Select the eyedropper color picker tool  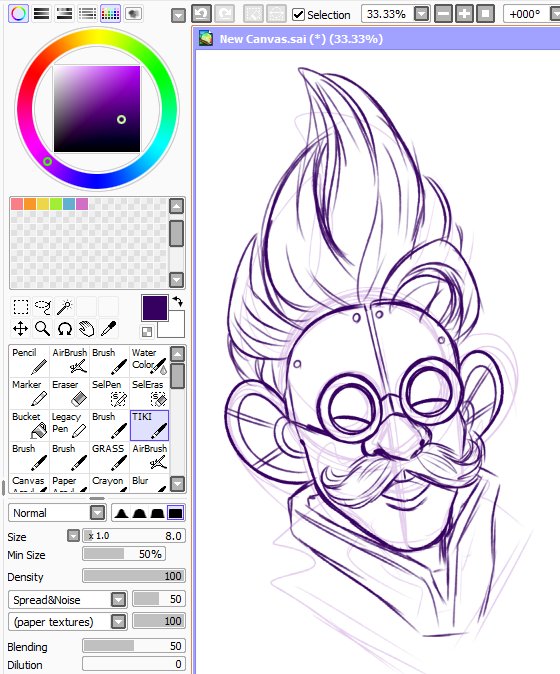[109, 329]
